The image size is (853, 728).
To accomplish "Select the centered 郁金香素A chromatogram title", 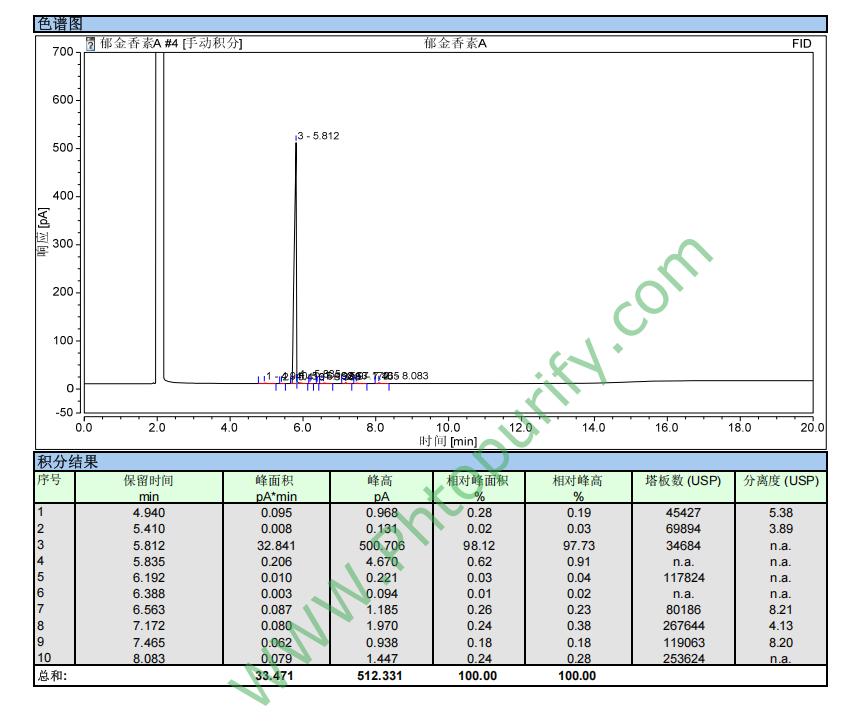I will [x=455, y=44].
